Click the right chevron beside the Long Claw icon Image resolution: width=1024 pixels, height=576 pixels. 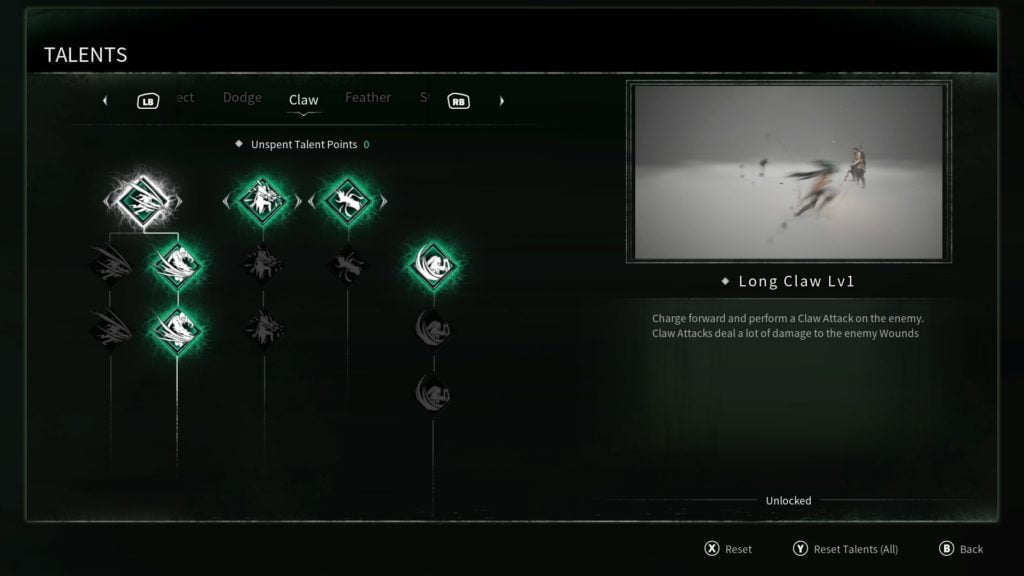click(178, 201)
